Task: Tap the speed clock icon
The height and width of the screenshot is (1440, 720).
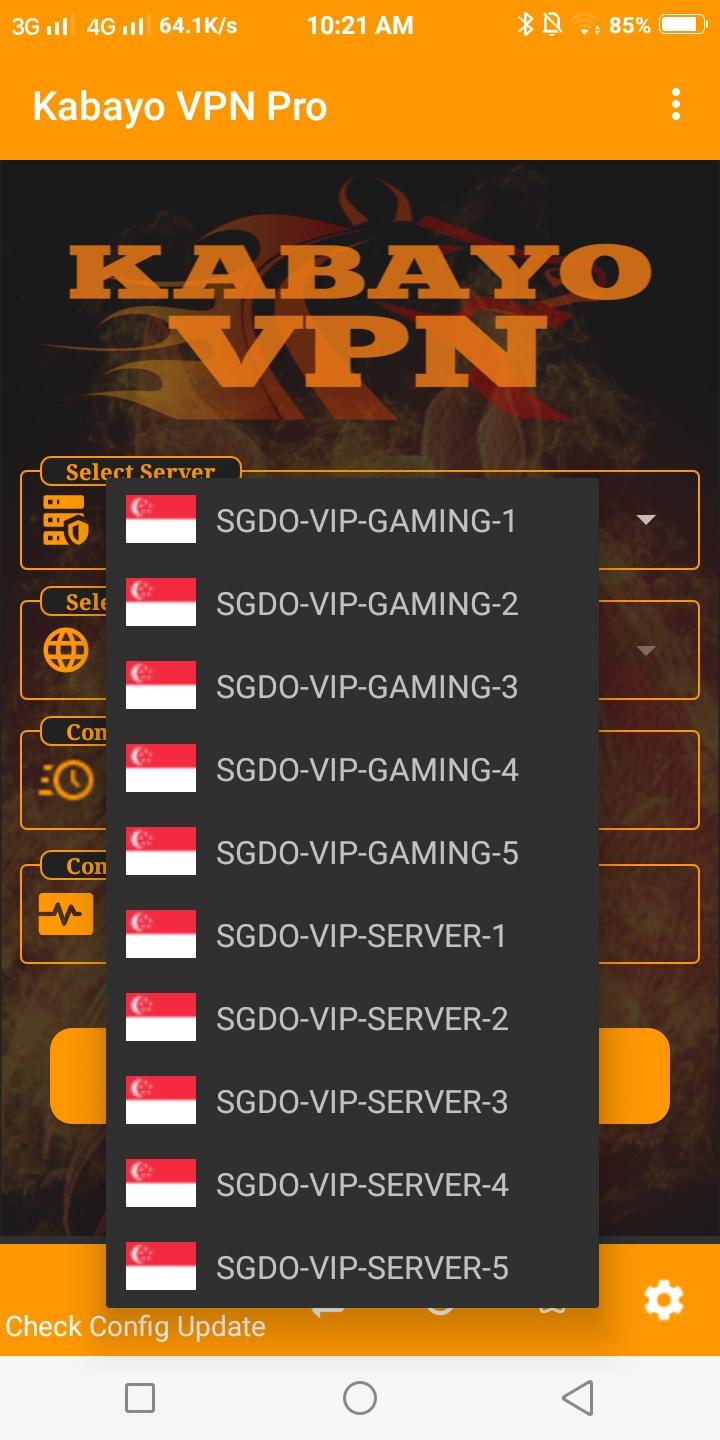Action: click(66, 780)
